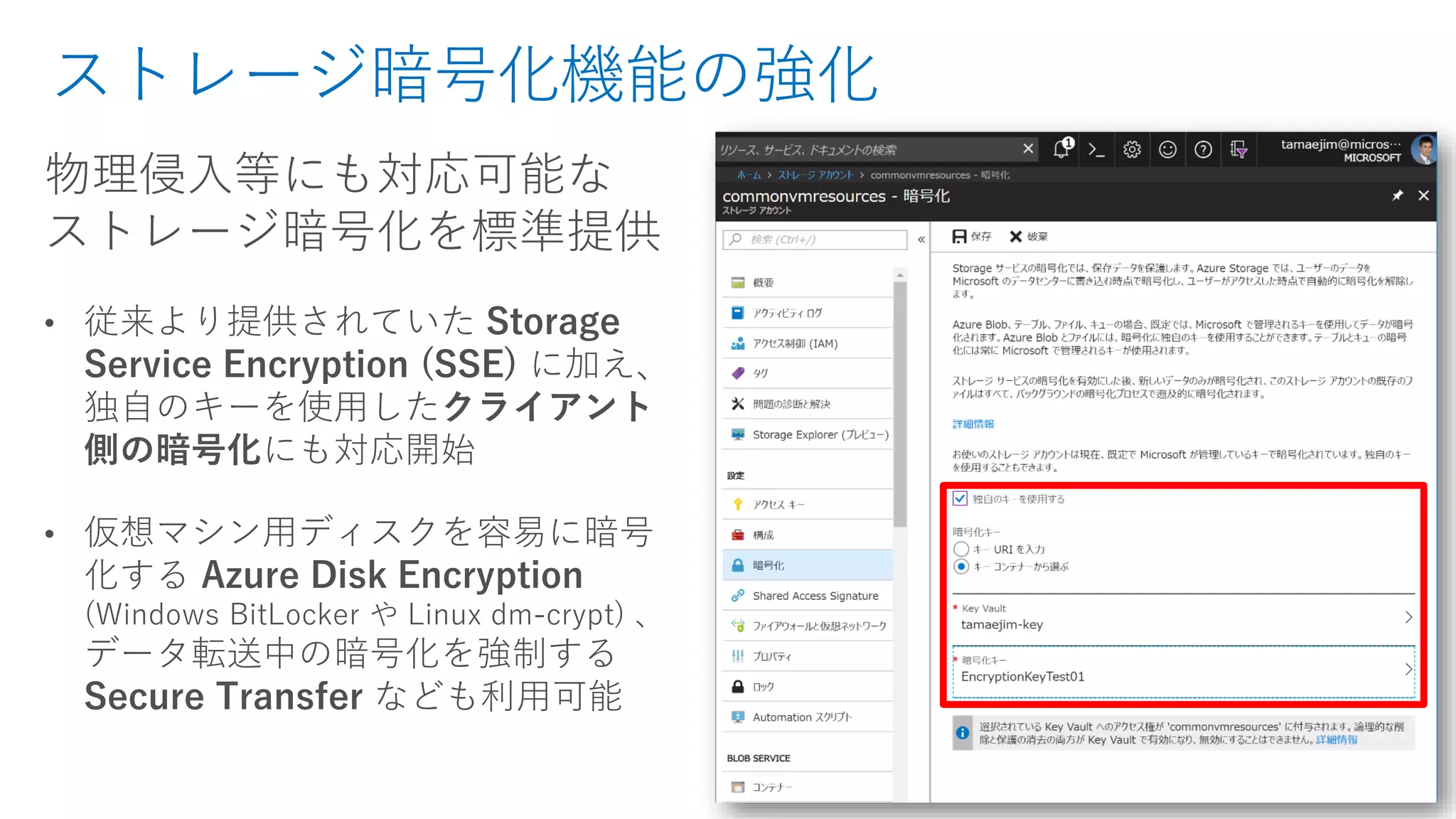
Task: Open the help question mark icon
Action: [x=1203, y=149]
